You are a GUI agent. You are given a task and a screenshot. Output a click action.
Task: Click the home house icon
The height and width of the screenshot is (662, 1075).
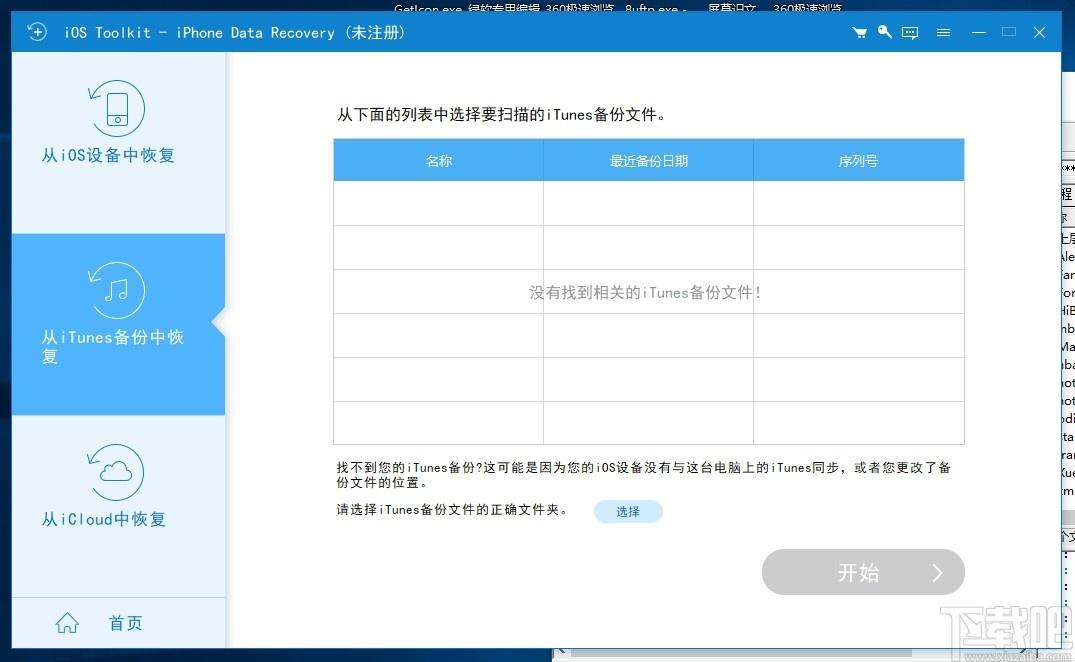[67, 622]
